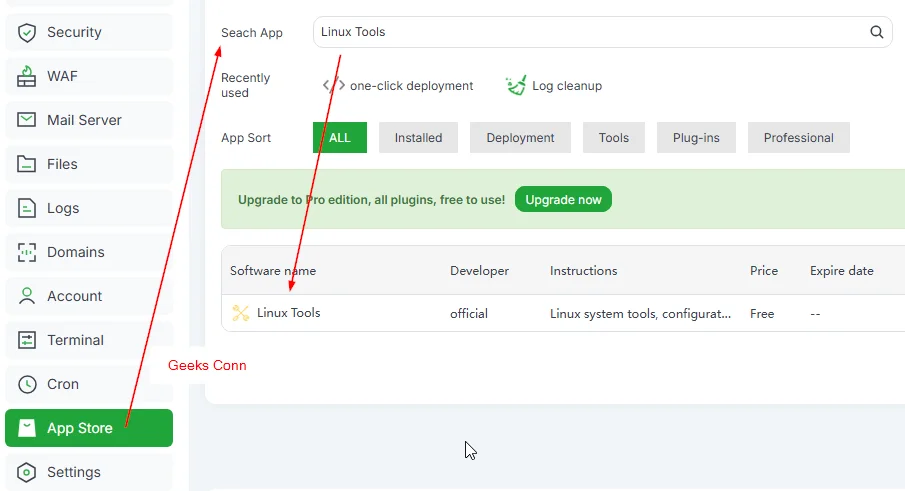Image resolution: width=905 pixels, height=491 pixels.
Task: Click the Logs document icon
Action: tap(27, 208)
